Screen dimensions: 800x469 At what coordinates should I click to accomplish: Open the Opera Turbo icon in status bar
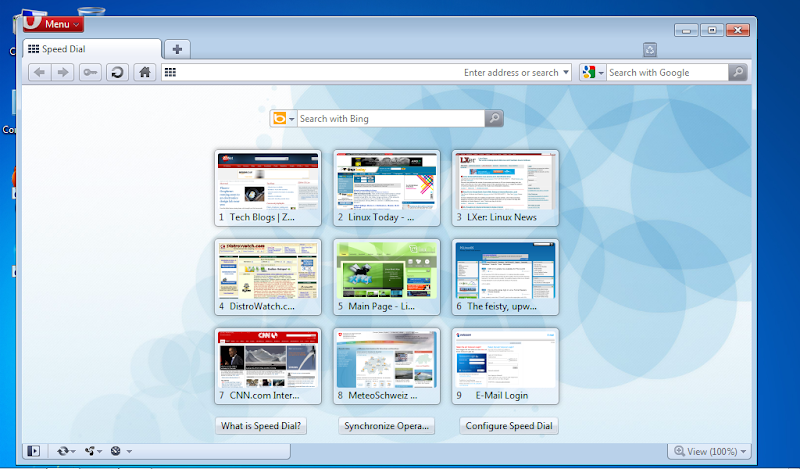[116, 451]
